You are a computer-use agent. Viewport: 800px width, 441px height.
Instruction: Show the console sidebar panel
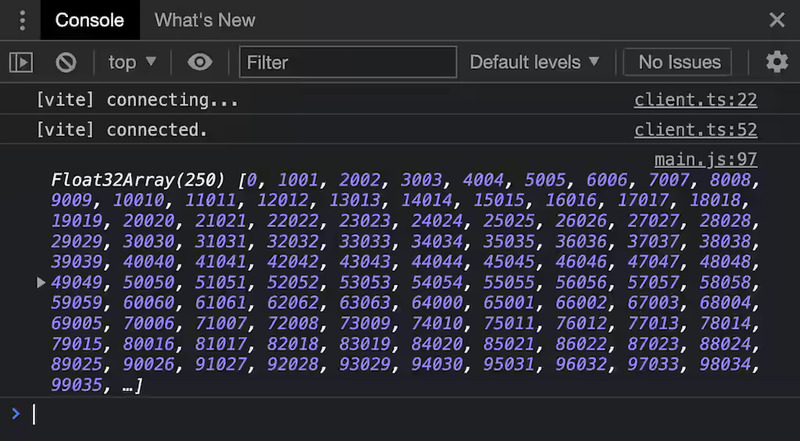coord(21,62)
